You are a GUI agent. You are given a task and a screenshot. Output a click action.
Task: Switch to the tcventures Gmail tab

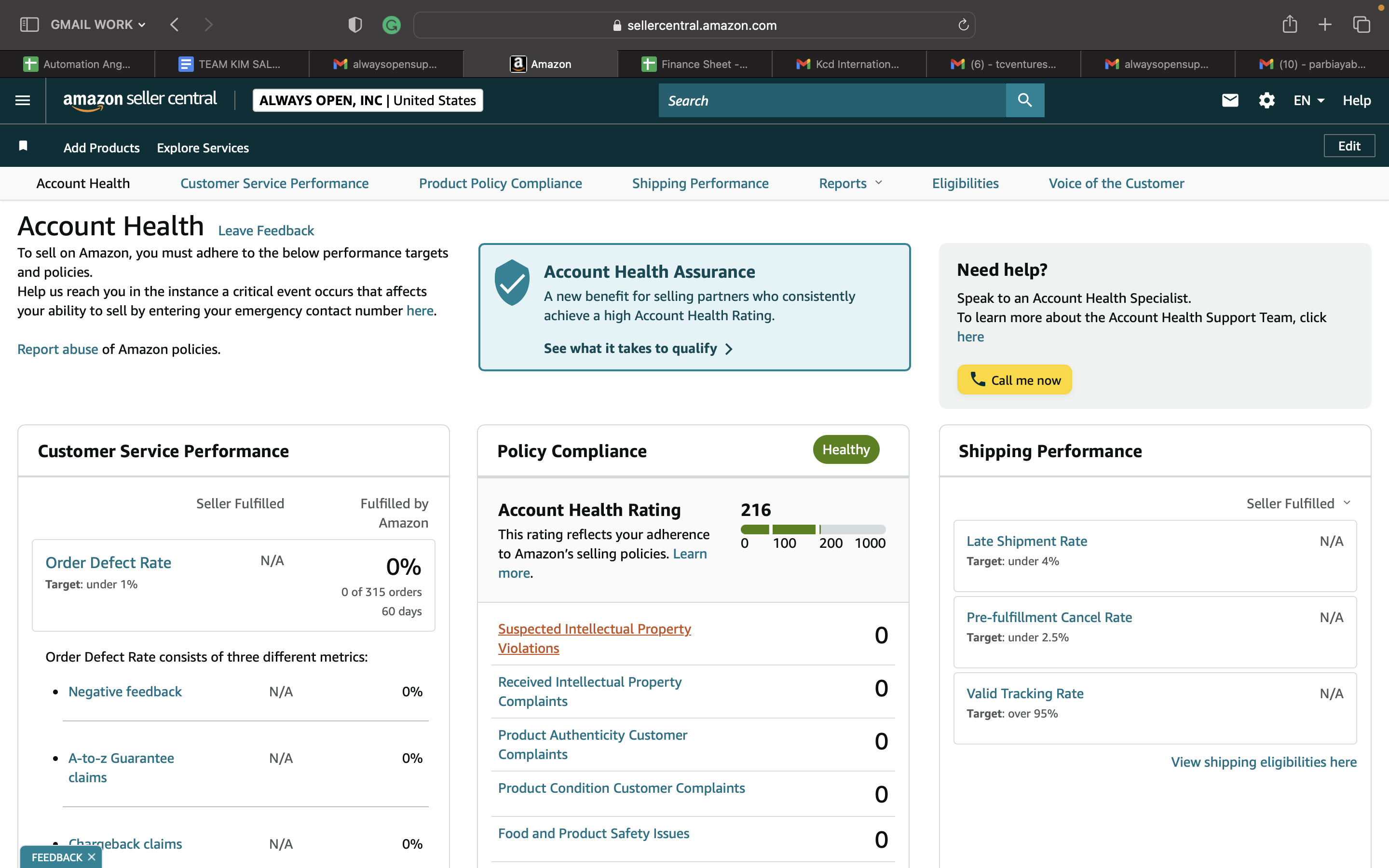pos(1004,64)
